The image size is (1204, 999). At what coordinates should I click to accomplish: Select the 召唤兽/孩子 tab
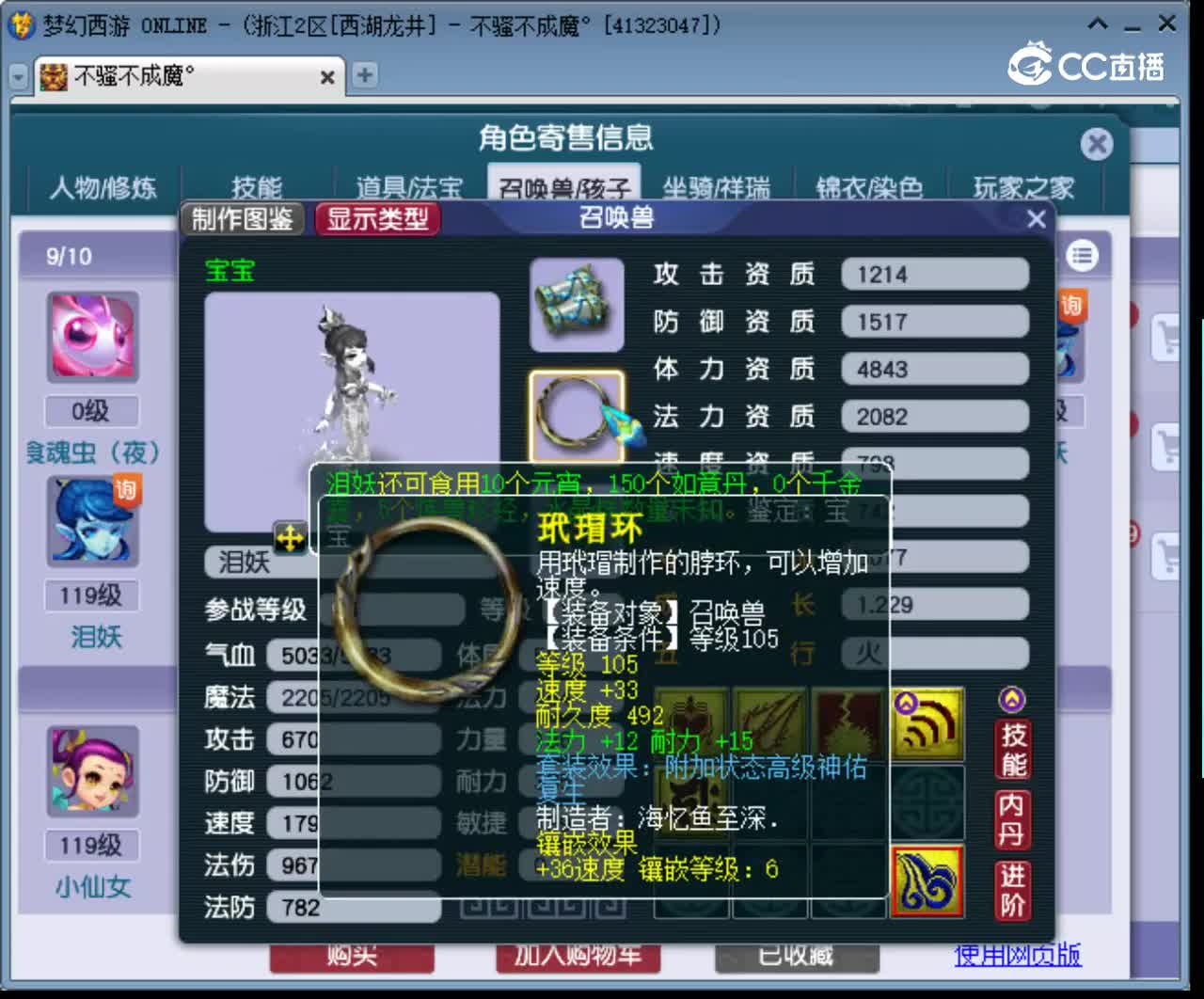click(563, 184)
